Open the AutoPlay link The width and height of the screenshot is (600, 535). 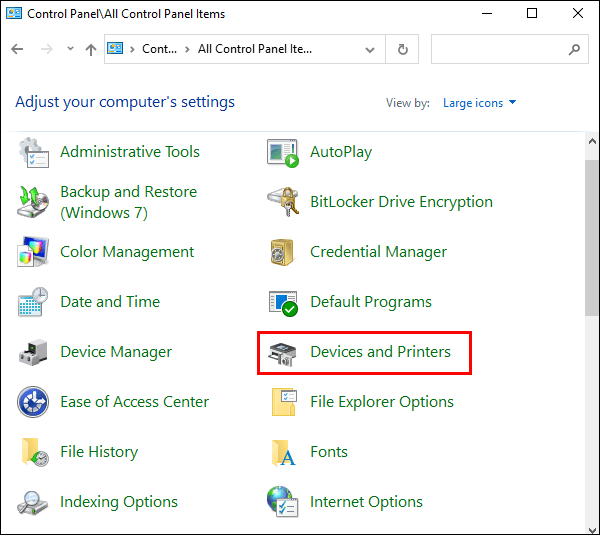point(341,152)
